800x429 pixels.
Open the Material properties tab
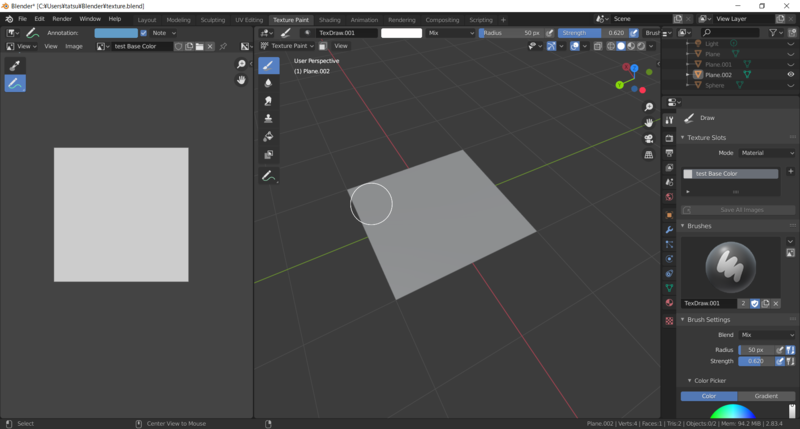pyautogui.click(x=669, y=303)
